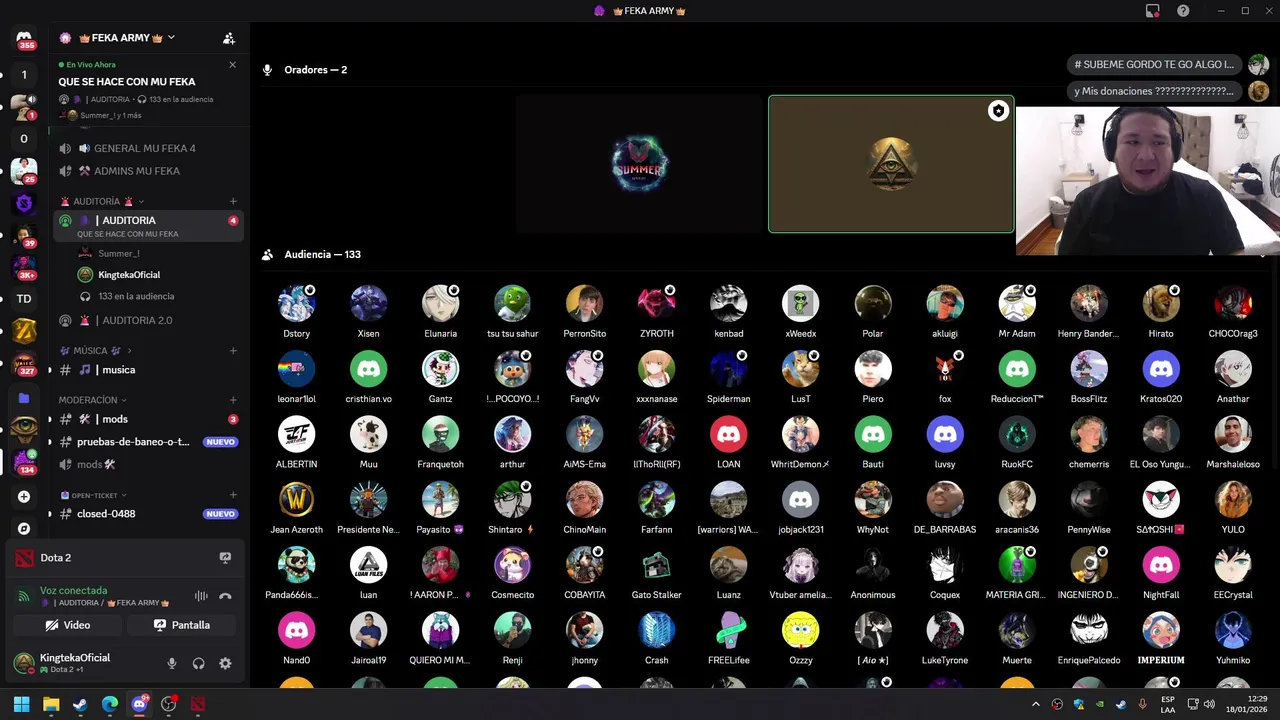Open the Help question mark icon
The image size is (1280, 720).
[x=1183, y=11]
